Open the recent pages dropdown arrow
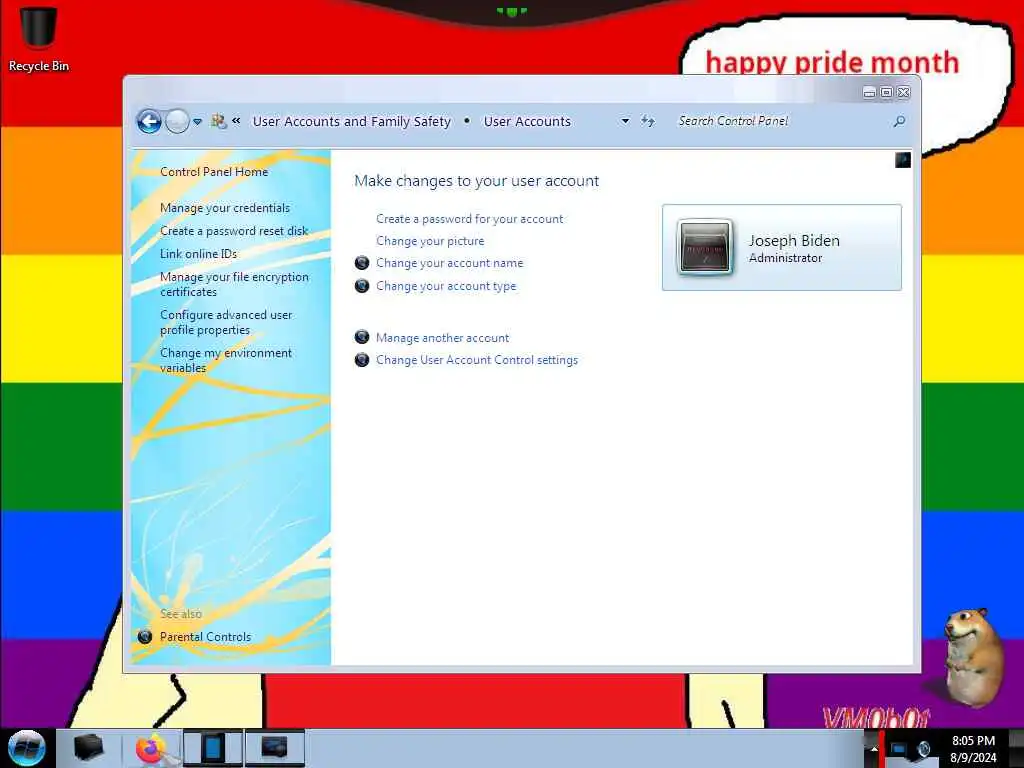This screenshot has width=1024, height=768. click(x=197, y=121)
